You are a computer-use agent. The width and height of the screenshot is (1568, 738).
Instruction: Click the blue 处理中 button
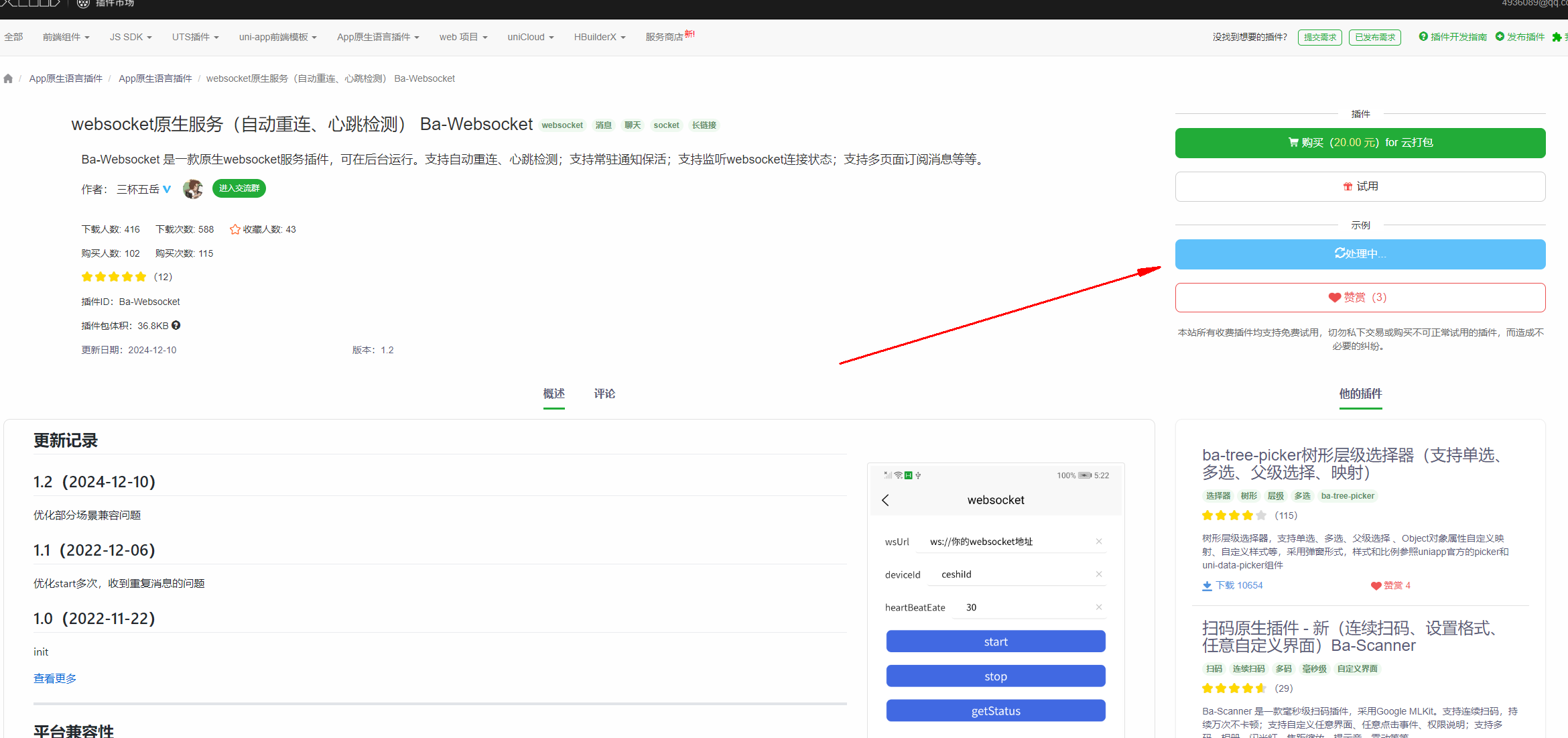pos(1360,254)
